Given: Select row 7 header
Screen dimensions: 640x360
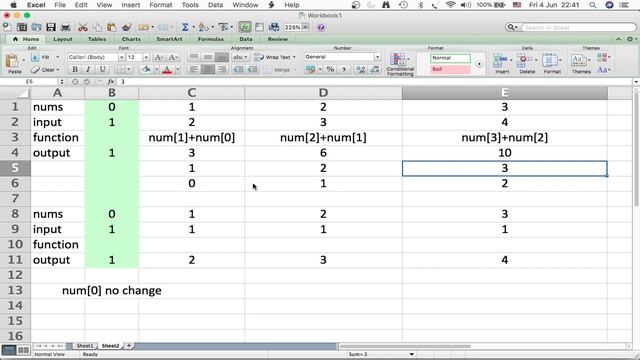Looking at the screenshot, I should point(15,199).
